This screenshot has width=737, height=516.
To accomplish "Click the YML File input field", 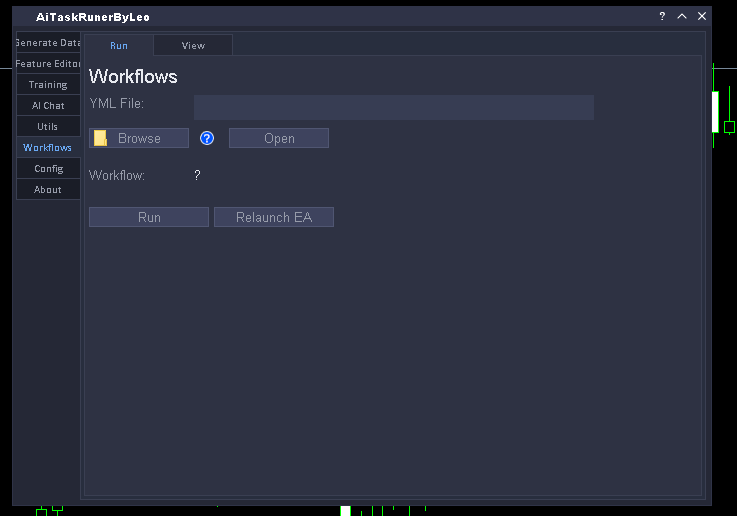I will [393, 107].
